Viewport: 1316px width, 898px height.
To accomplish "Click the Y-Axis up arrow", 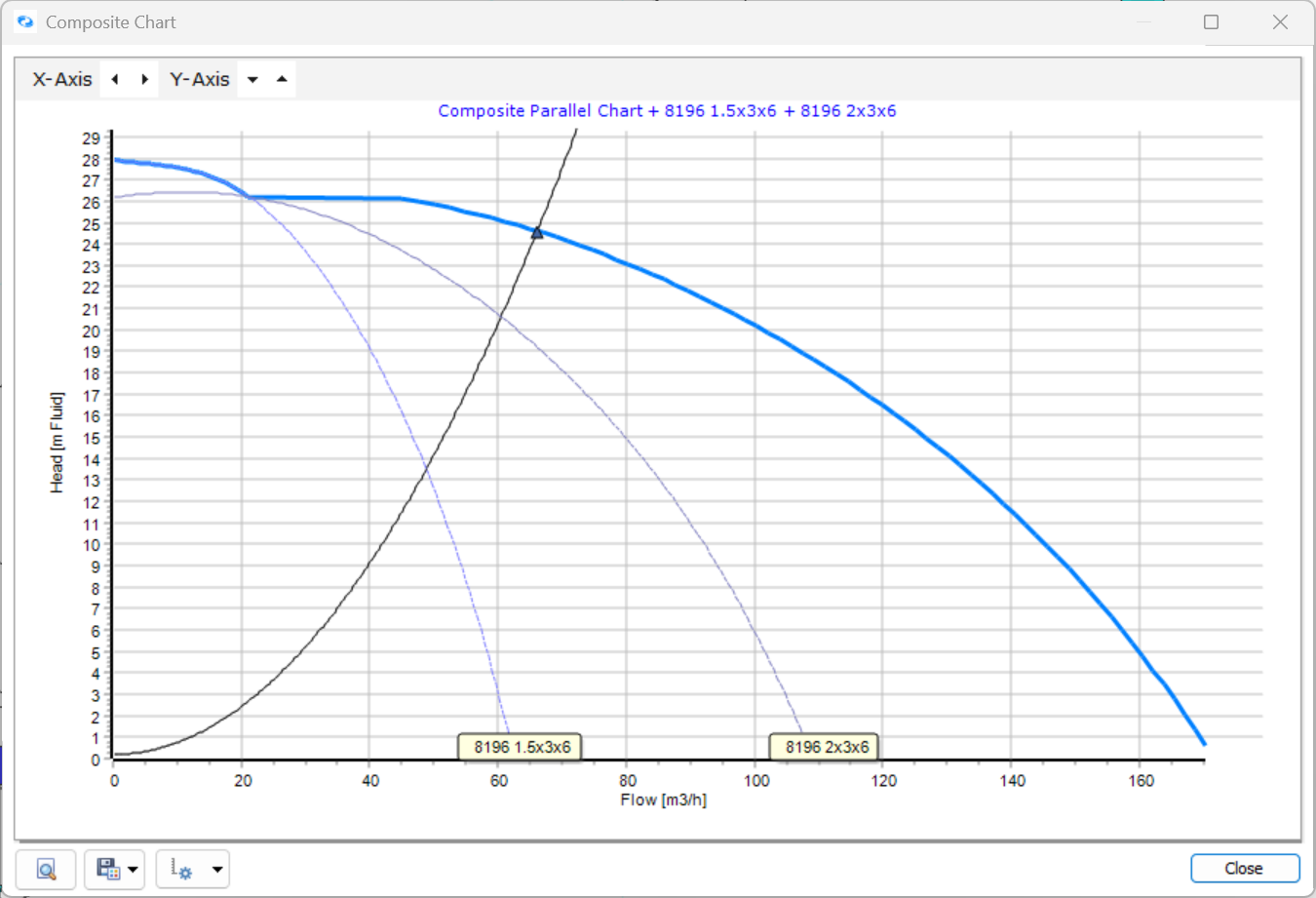I will pyautogui.click(x=282, y=80).
